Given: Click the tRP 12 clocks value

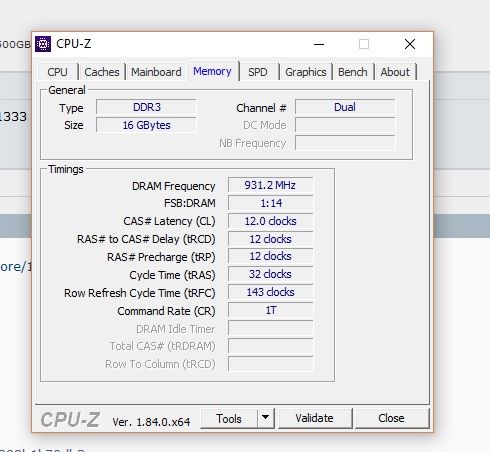Looking at the screenshot, I should point(270,256).
